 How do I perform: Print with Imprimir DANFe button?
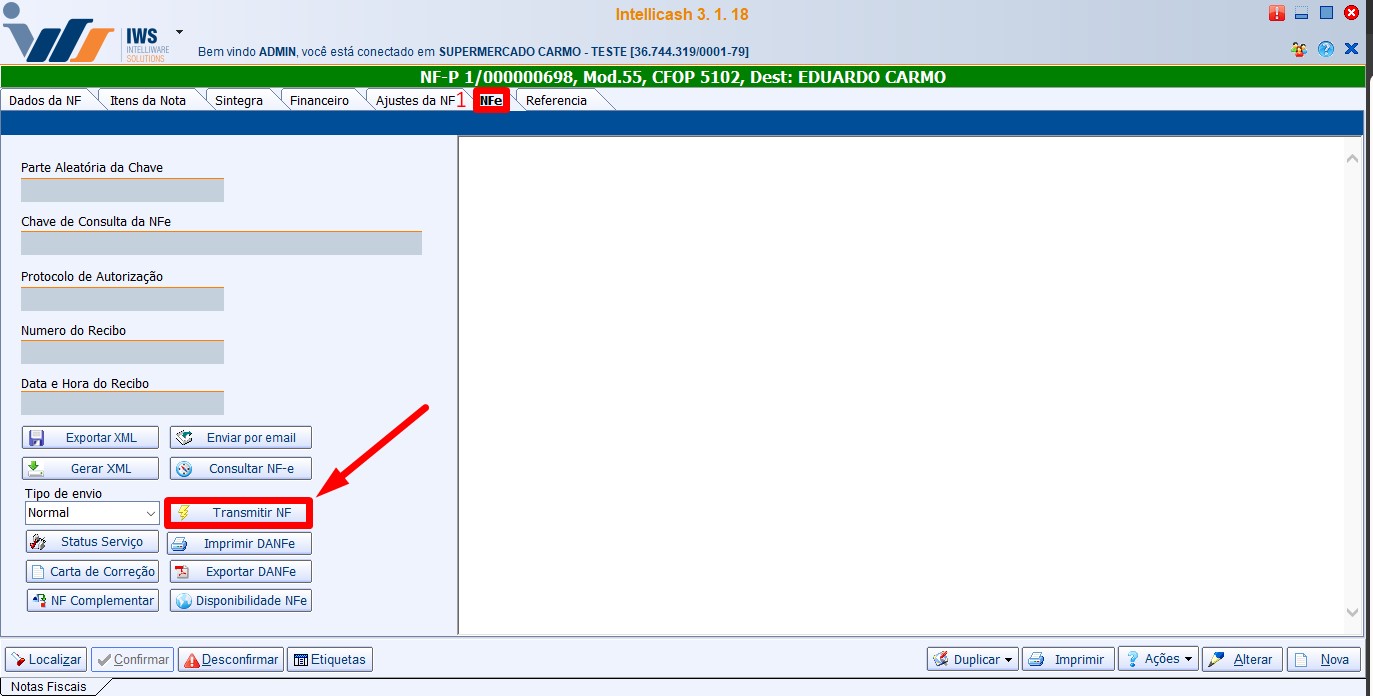click(240, 544)
